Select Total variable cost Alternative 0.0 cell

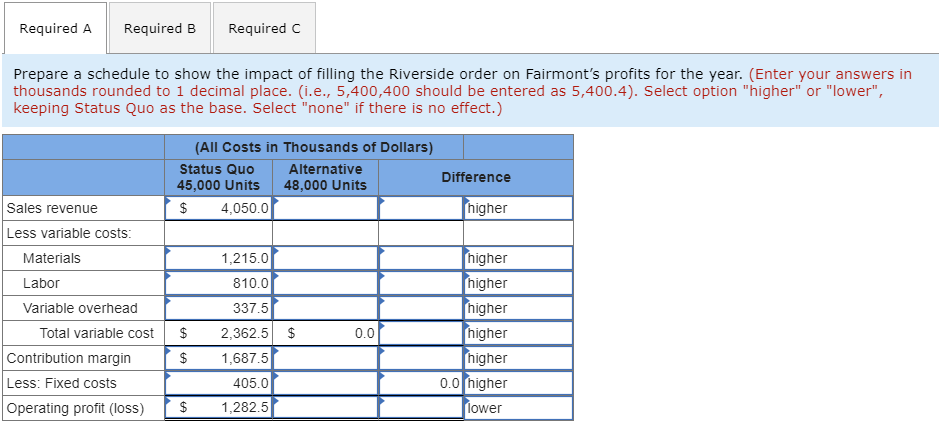pyautogui.click(x=325, y=333)
